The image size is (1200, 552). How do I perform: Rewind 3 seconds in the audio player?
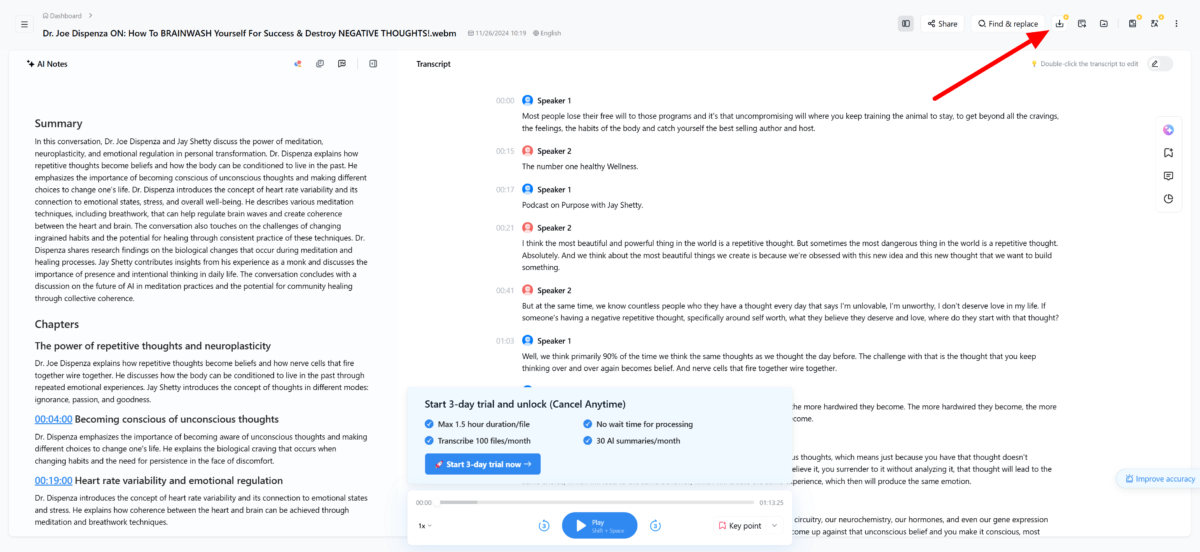pyautogui.click(x=544, y=525)
